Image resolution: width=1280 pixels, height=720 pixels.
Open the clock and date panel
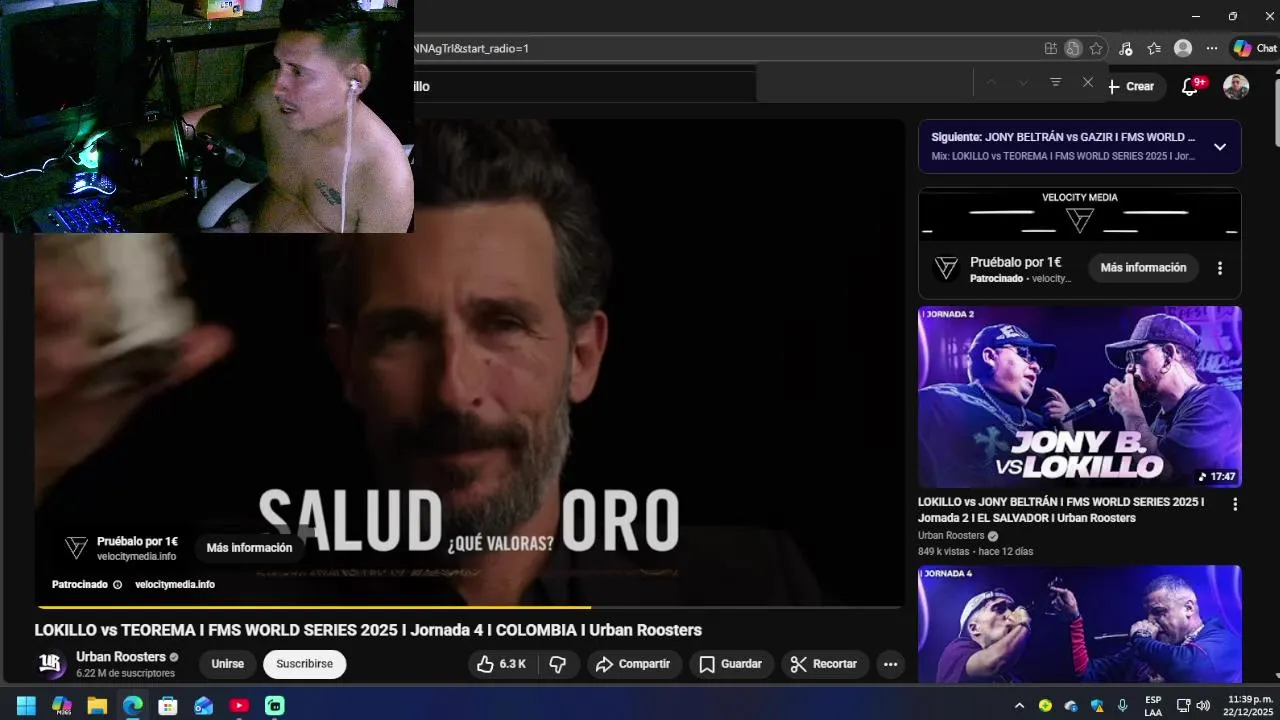coord(1250,706)
